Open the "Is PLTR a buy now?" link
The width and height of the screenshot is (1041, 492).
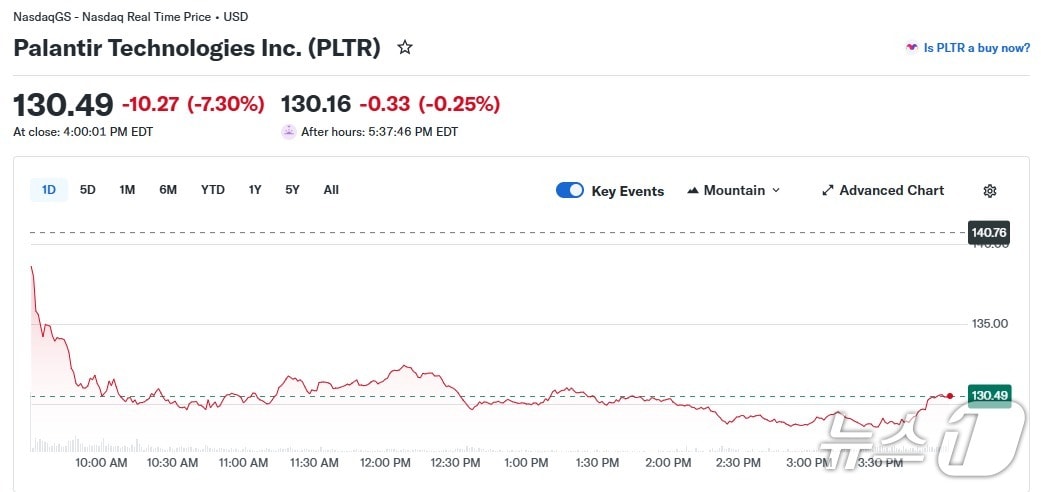point(976,48)
